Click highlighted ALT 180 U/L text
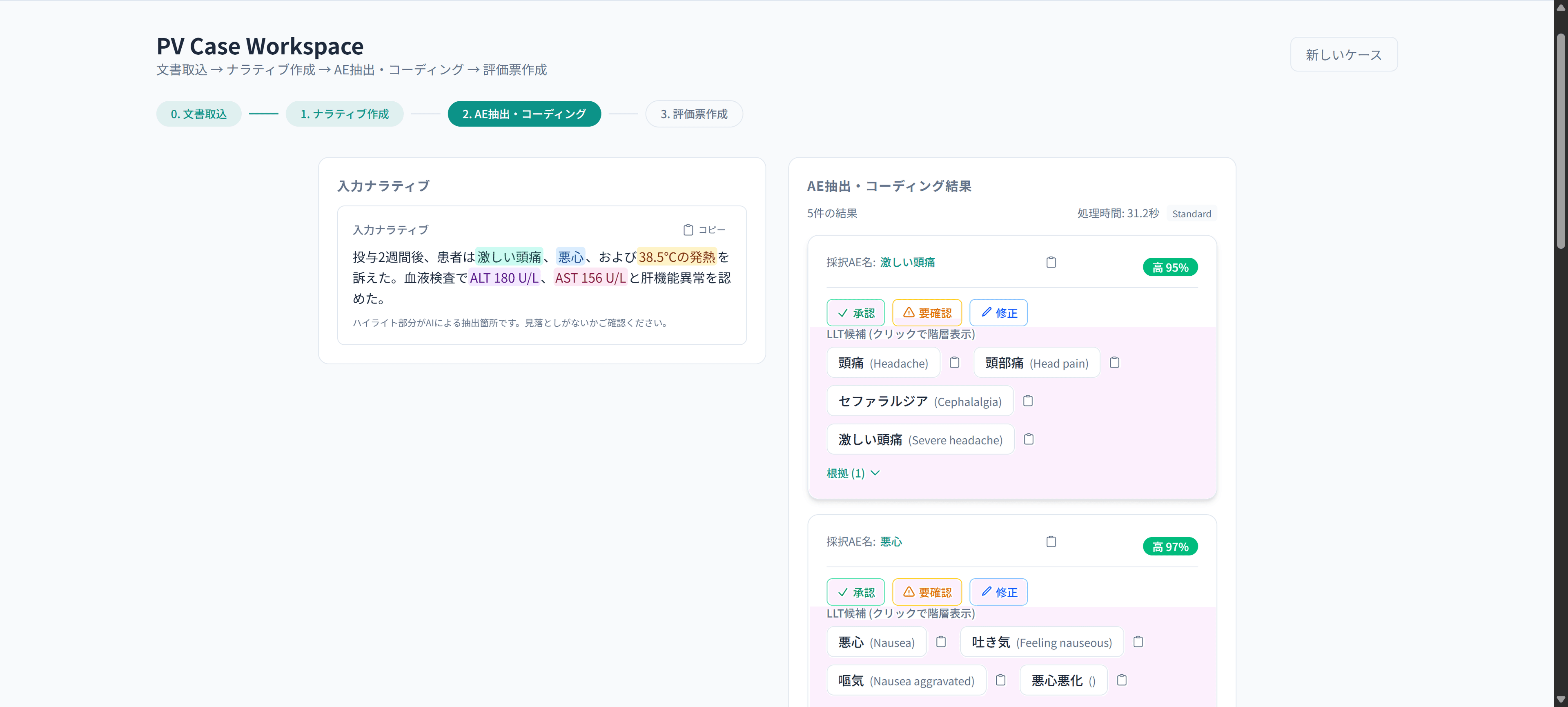 (x=504, y=278)
